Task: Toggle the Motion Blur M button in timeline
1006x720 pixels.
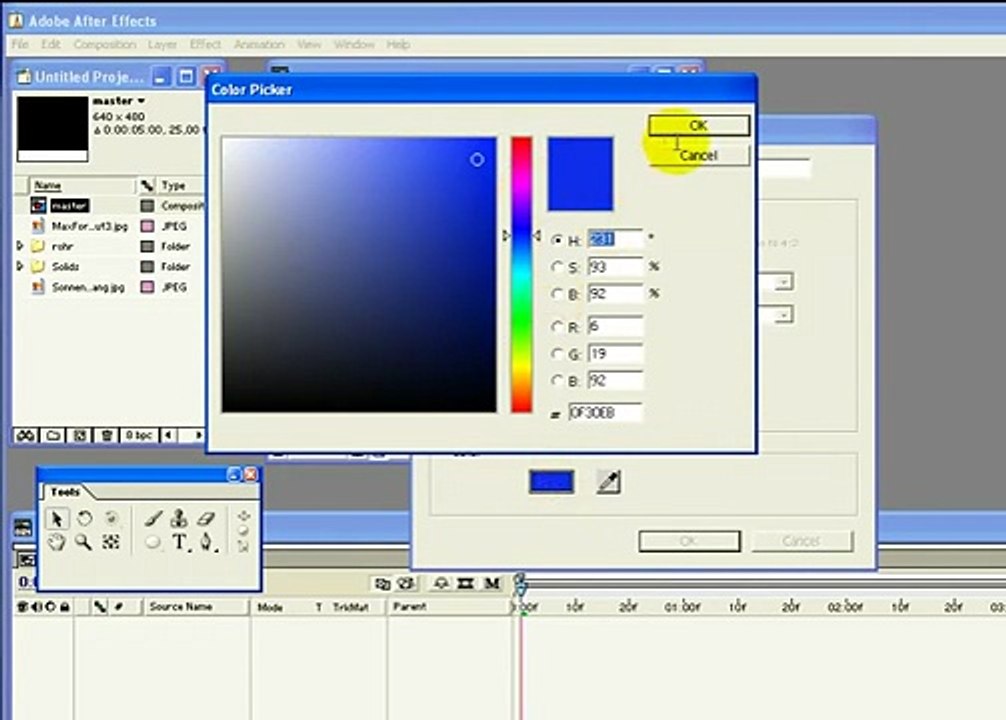Action: coord(492,583)
